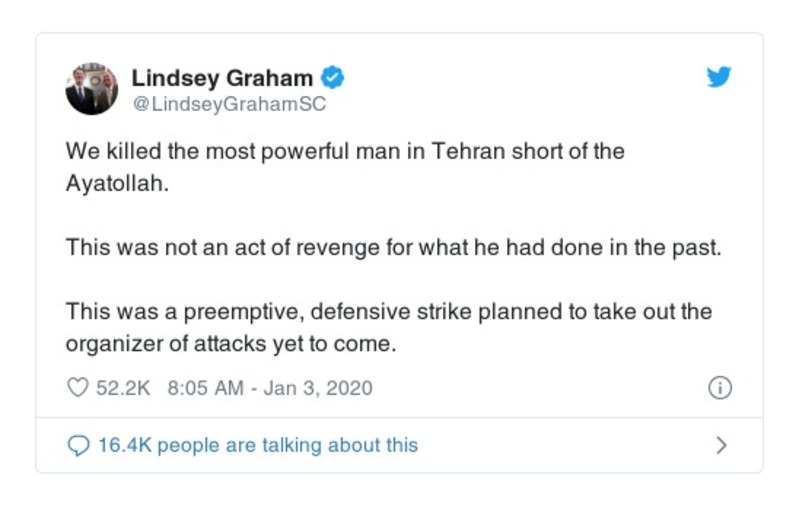This screenshot has height=513, width=799.
Task: Like the tweet with the heart icon
Action: click(78, 388)
